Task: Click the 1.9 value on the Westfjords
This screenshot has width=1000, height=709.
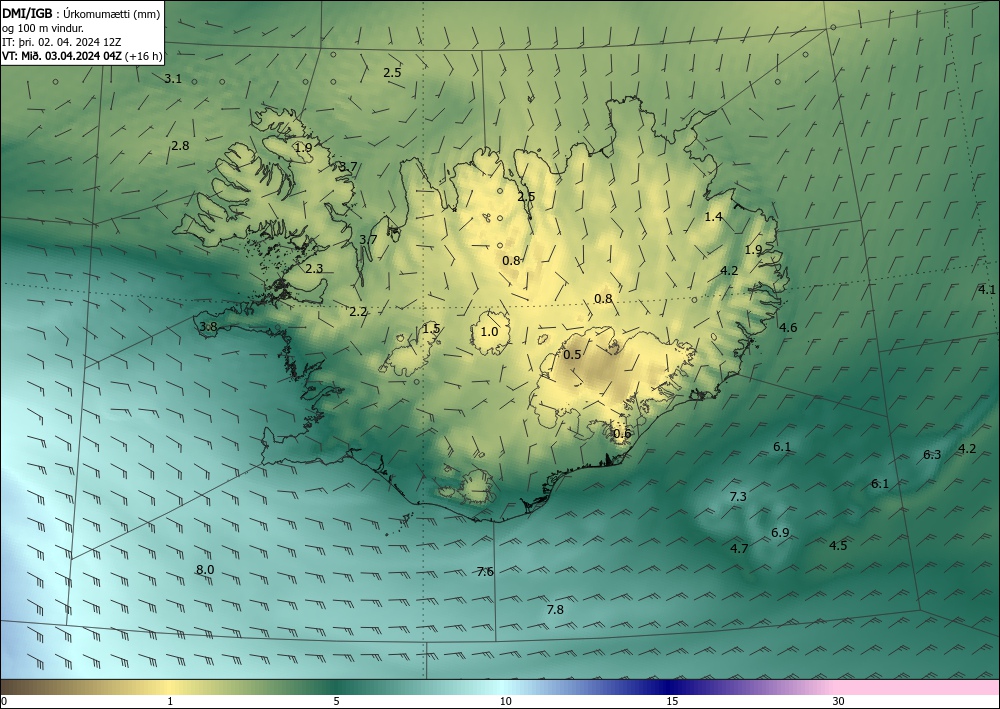Action: click(x=304, y=147)
